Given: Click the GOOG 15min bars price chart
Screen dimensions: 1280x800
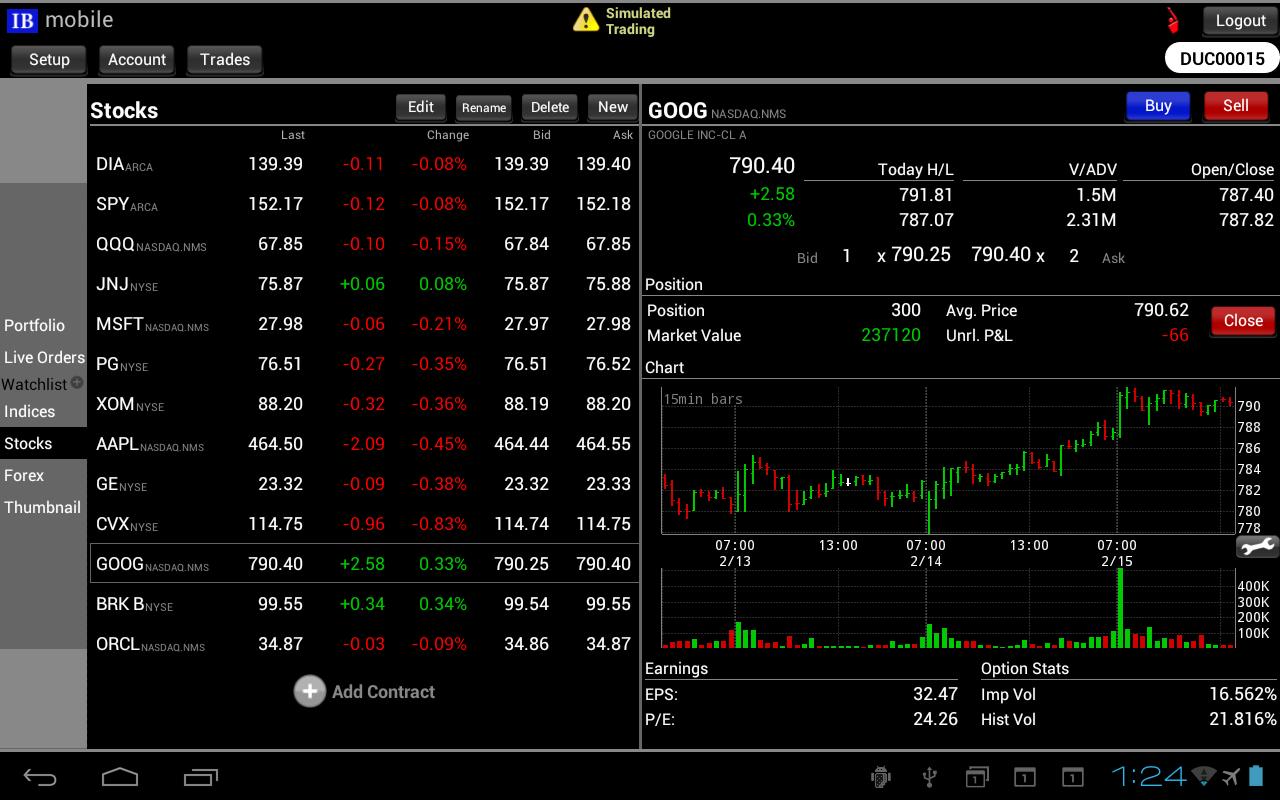Looking at the screenshot, I should click(x=948, y=460).
